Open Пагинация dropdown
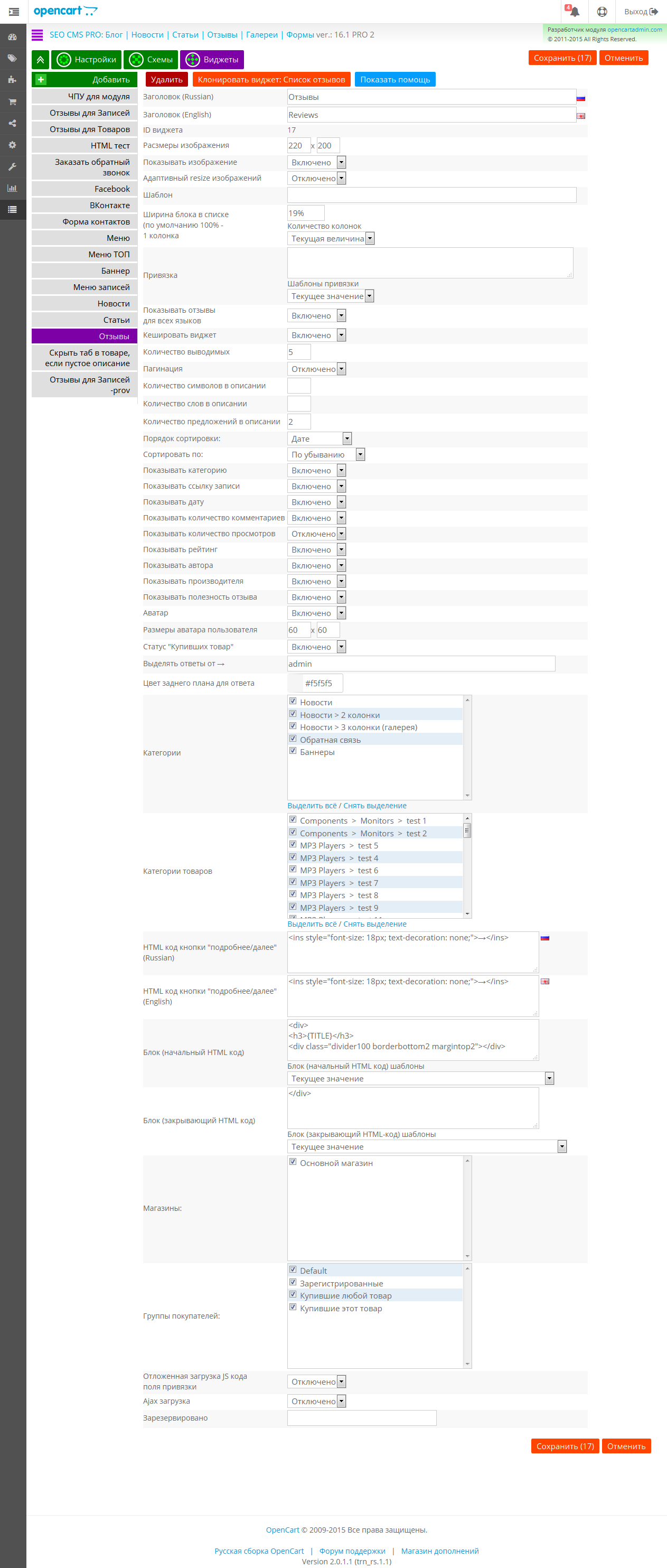 (x=316, y=369)
